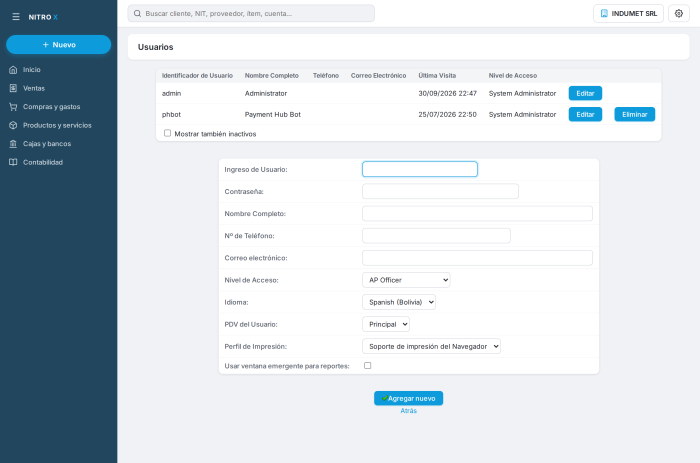The image size is (700, 463).
Task: Edit the phbot user
Action: click(x=585, y=114)
